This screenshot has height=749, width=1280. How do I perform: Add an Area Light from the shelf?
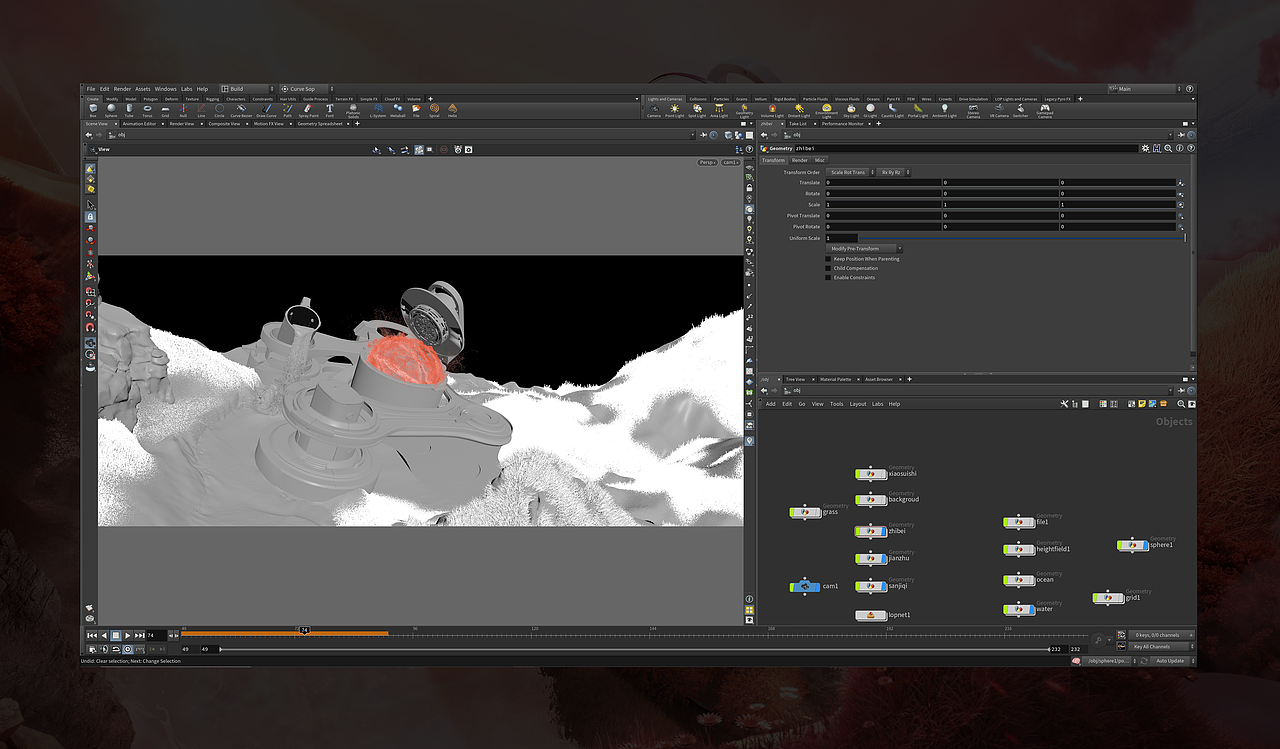tap(719, 110)
